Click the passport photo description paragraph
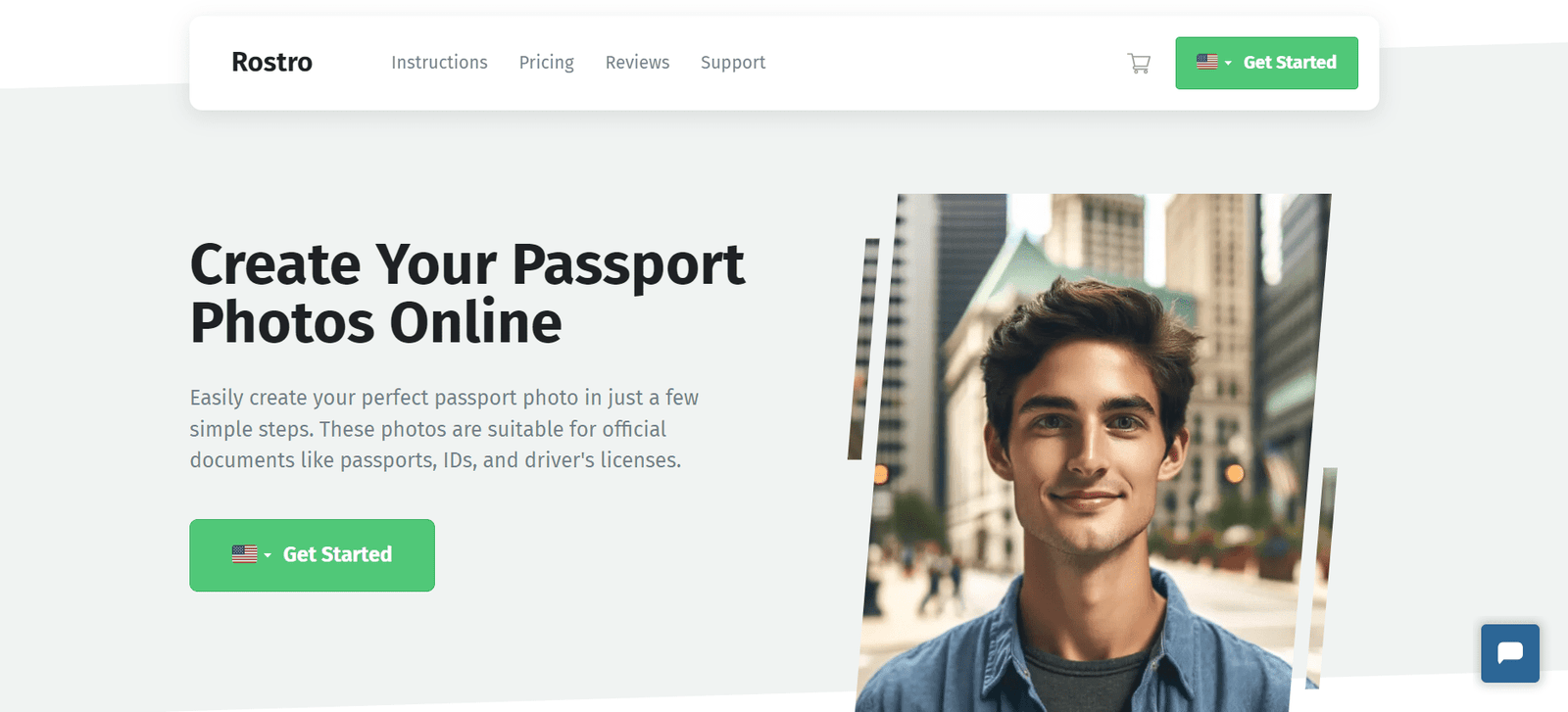This screenshot has width=1568, height=712. coord(444,429)
